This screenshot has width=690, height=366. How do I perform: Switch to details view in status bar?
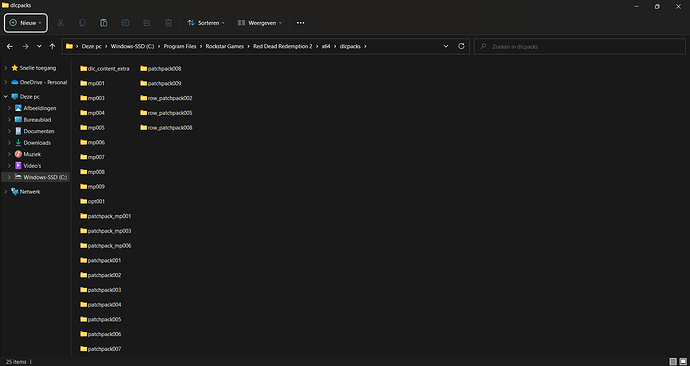tap(673, 362)
